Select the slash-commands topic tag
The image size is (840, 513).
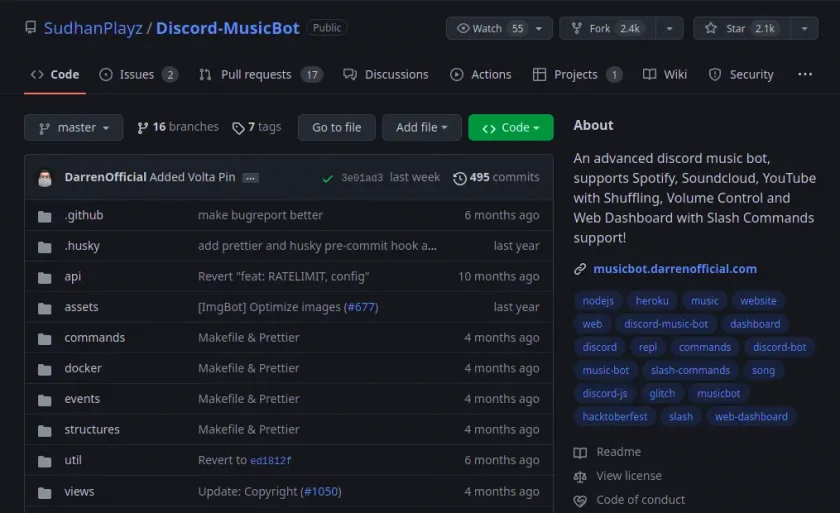pos(690,371)
